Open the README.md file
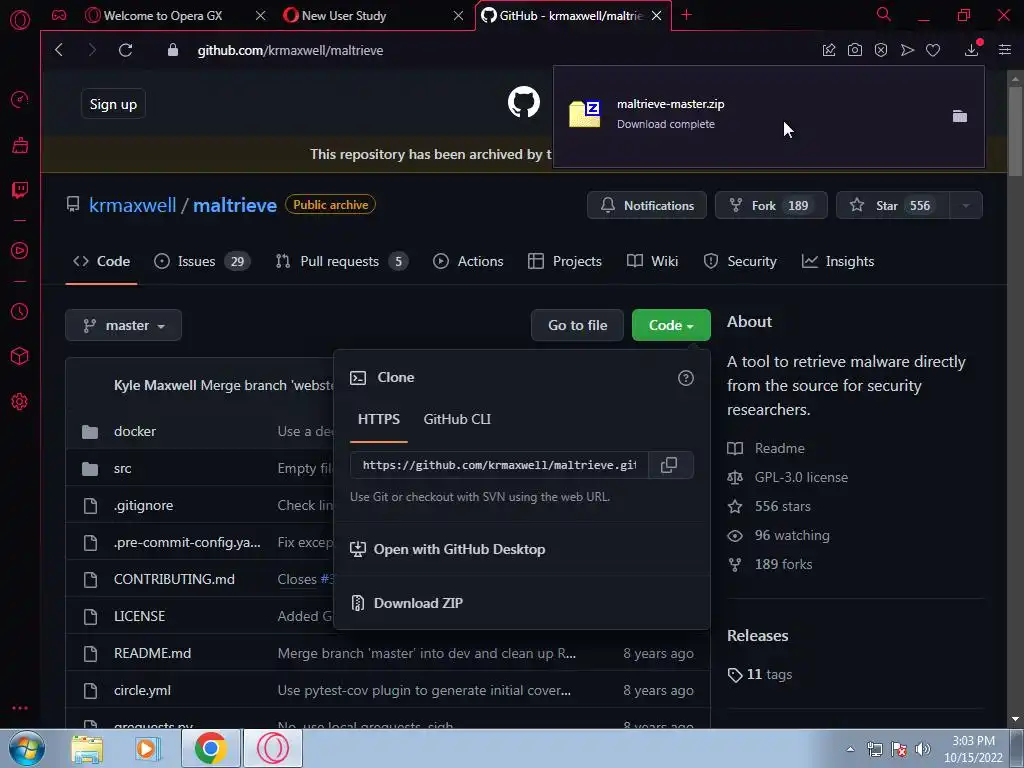 point(152,654)
